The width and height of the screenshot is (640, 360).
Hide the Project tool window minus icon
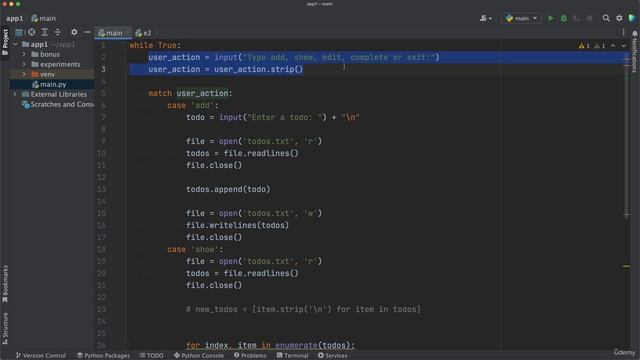(x=87, y=32)
